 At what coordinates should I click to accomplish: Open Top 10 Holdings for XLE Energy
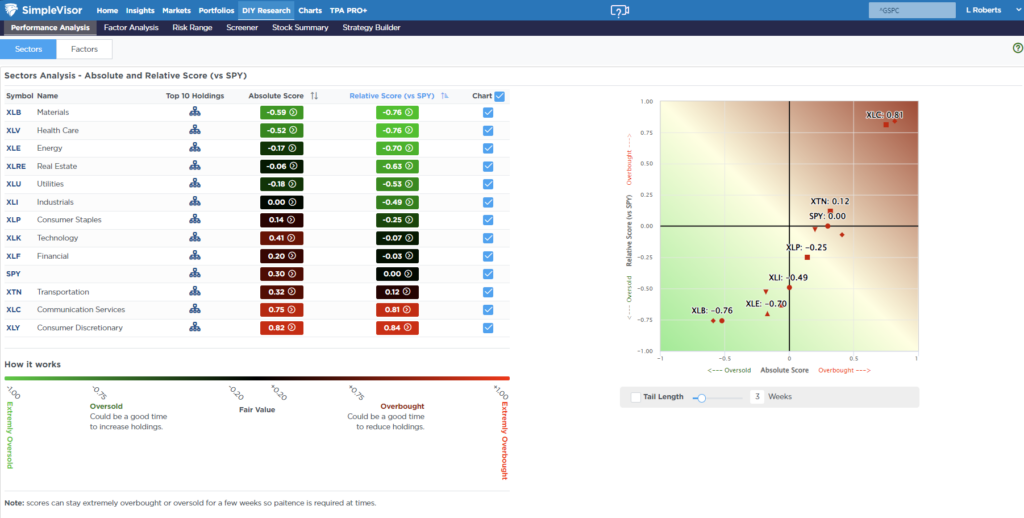[195, 148]
